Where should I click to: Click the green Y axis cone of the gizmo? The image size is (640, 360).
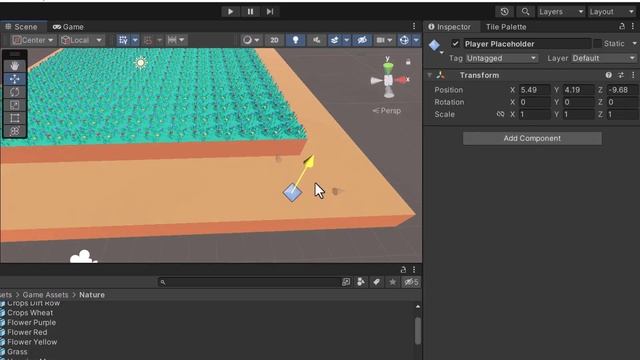point(388,67)
